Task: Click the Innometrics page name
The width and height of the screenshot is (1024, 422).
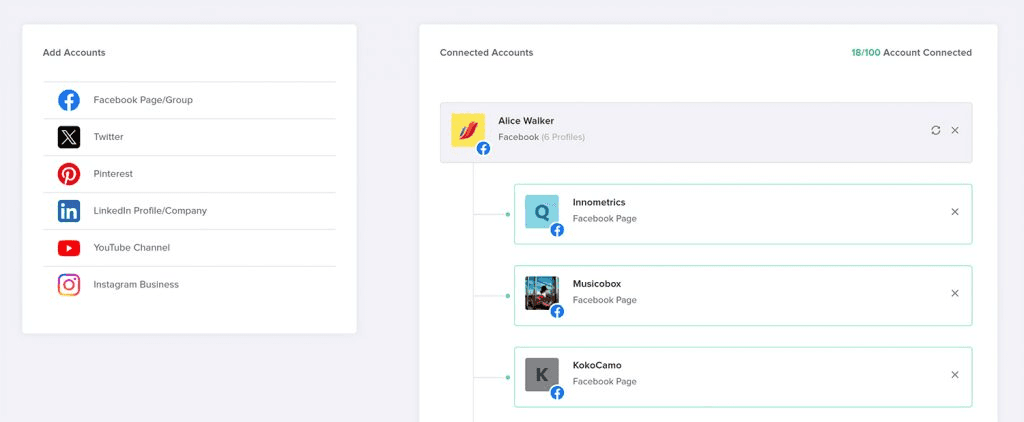Action: [x=599, y=203]
